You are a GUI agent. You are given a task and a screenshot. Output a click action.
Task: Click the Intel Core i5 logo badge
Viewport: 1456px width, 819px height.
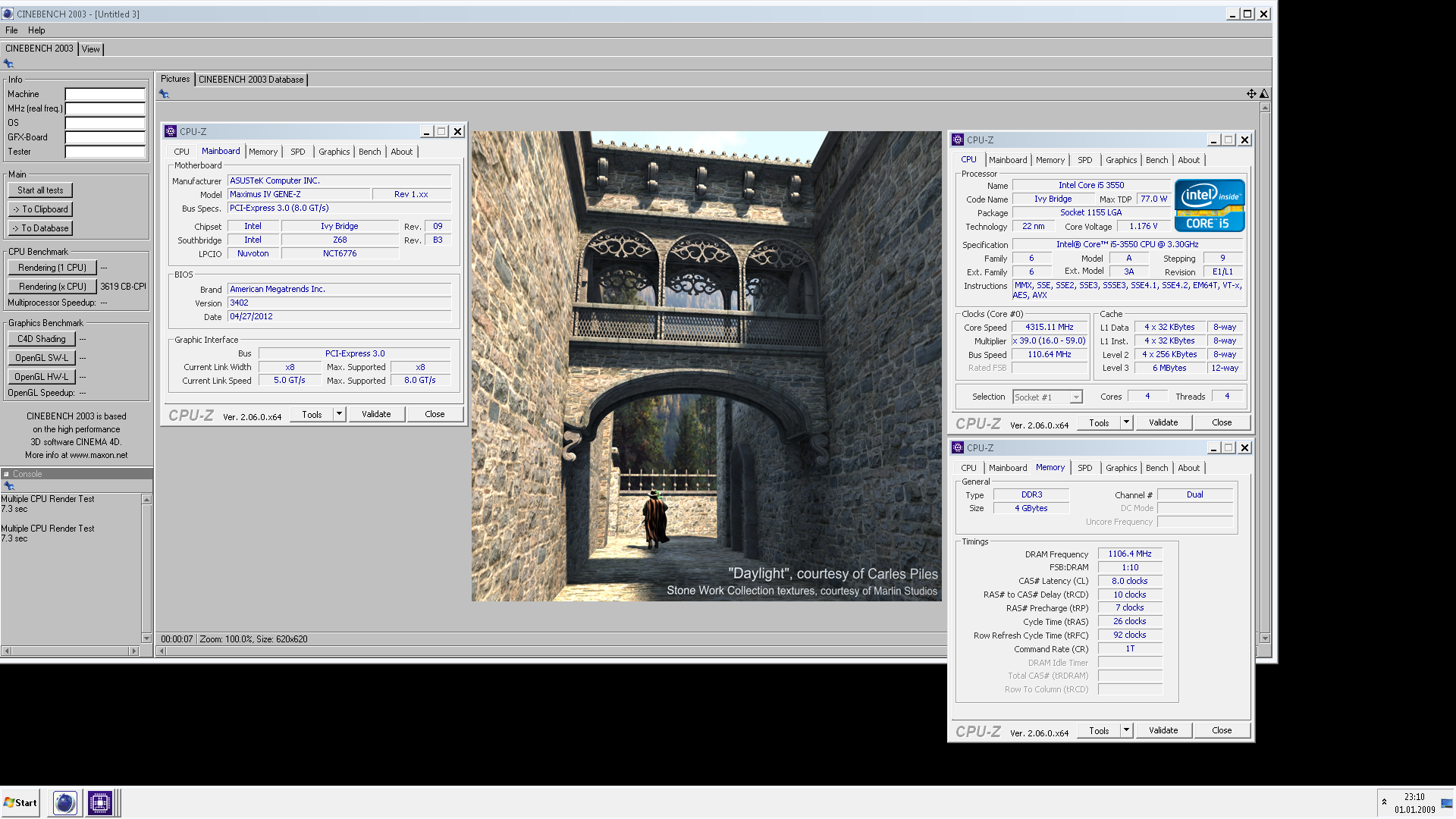click(x=1210, y=206)
